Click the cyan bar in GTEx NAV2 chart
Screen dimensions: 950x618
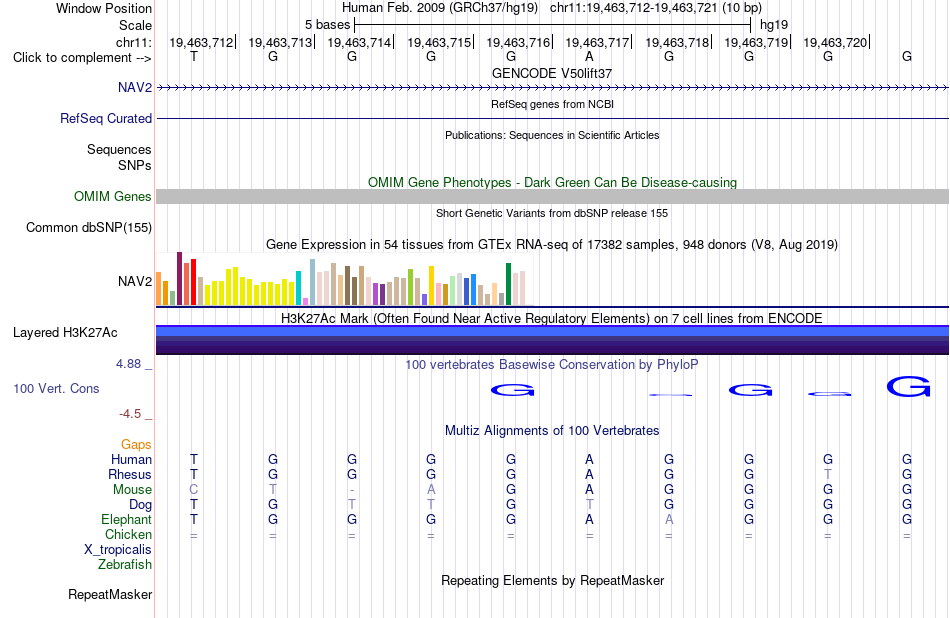click(298, 288)
